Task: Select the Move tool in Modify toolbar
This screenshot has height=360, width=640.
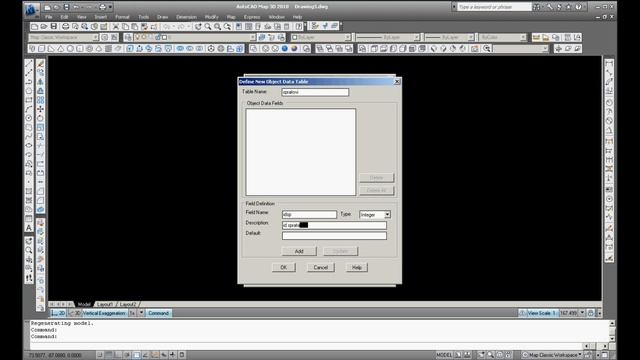Action: point(40,109)
